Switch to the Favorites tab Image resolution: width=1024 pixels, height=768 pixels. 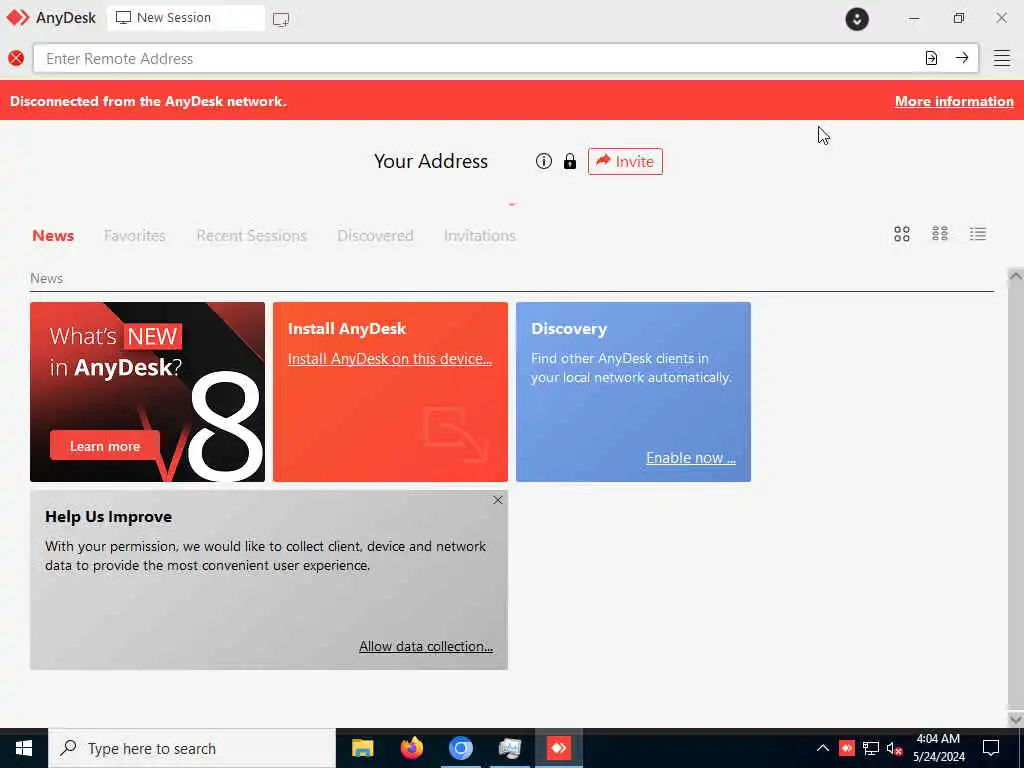(135, 236)
